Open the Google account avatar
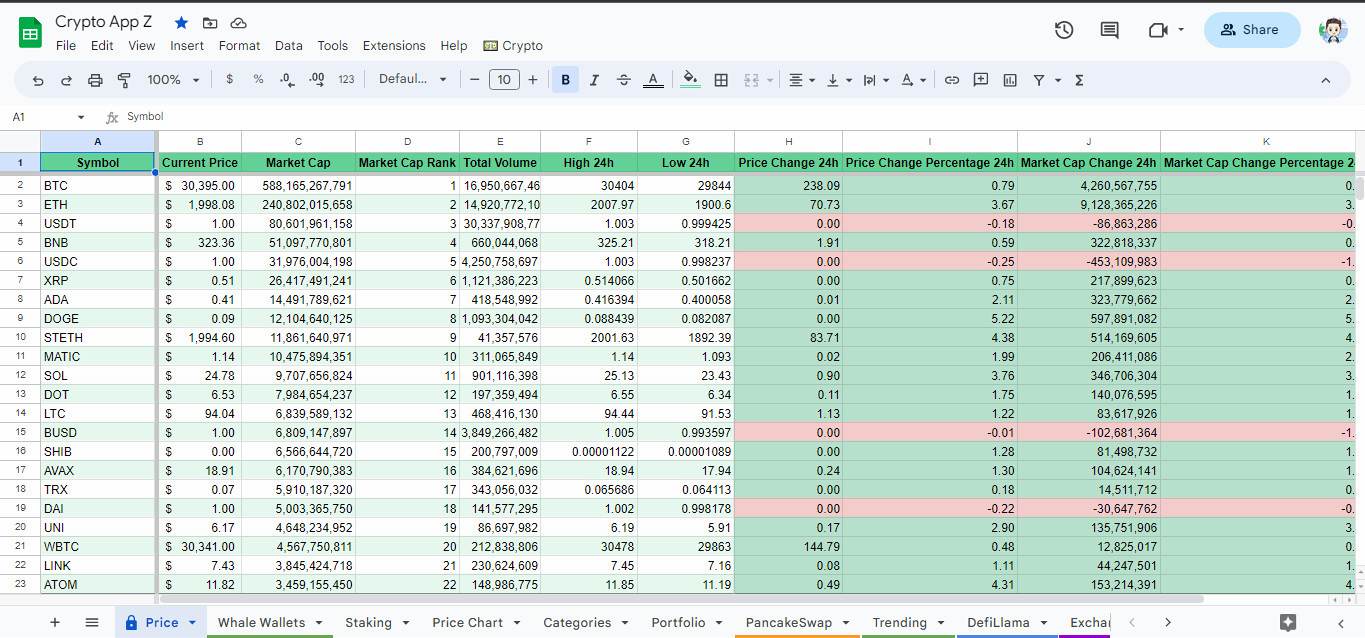1365x638 pixels. 1333,30
